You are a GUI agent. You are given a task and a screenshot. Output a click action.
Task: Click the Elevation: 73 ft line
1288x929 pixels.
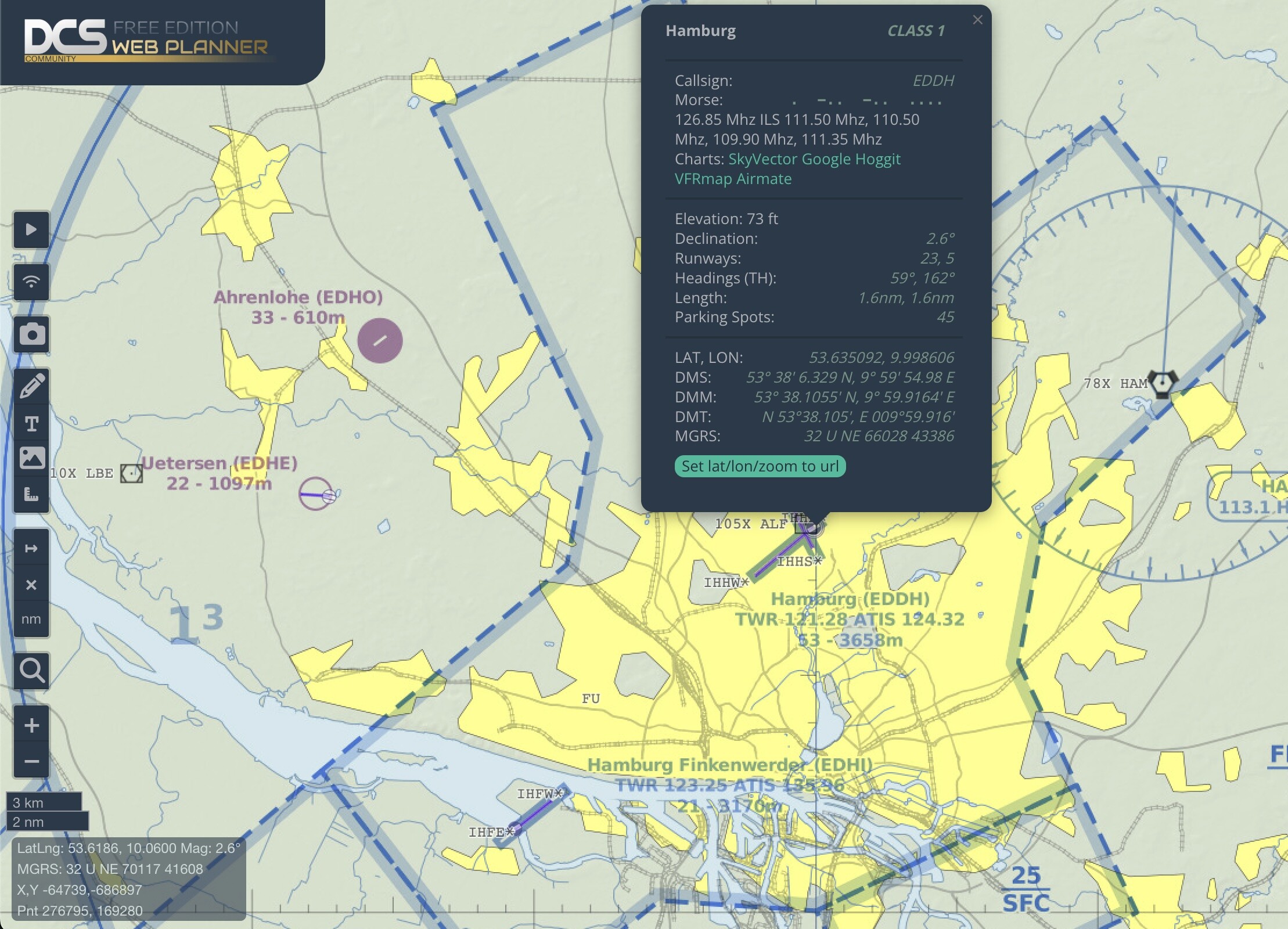pyautogui.click(x=726, y=219)
